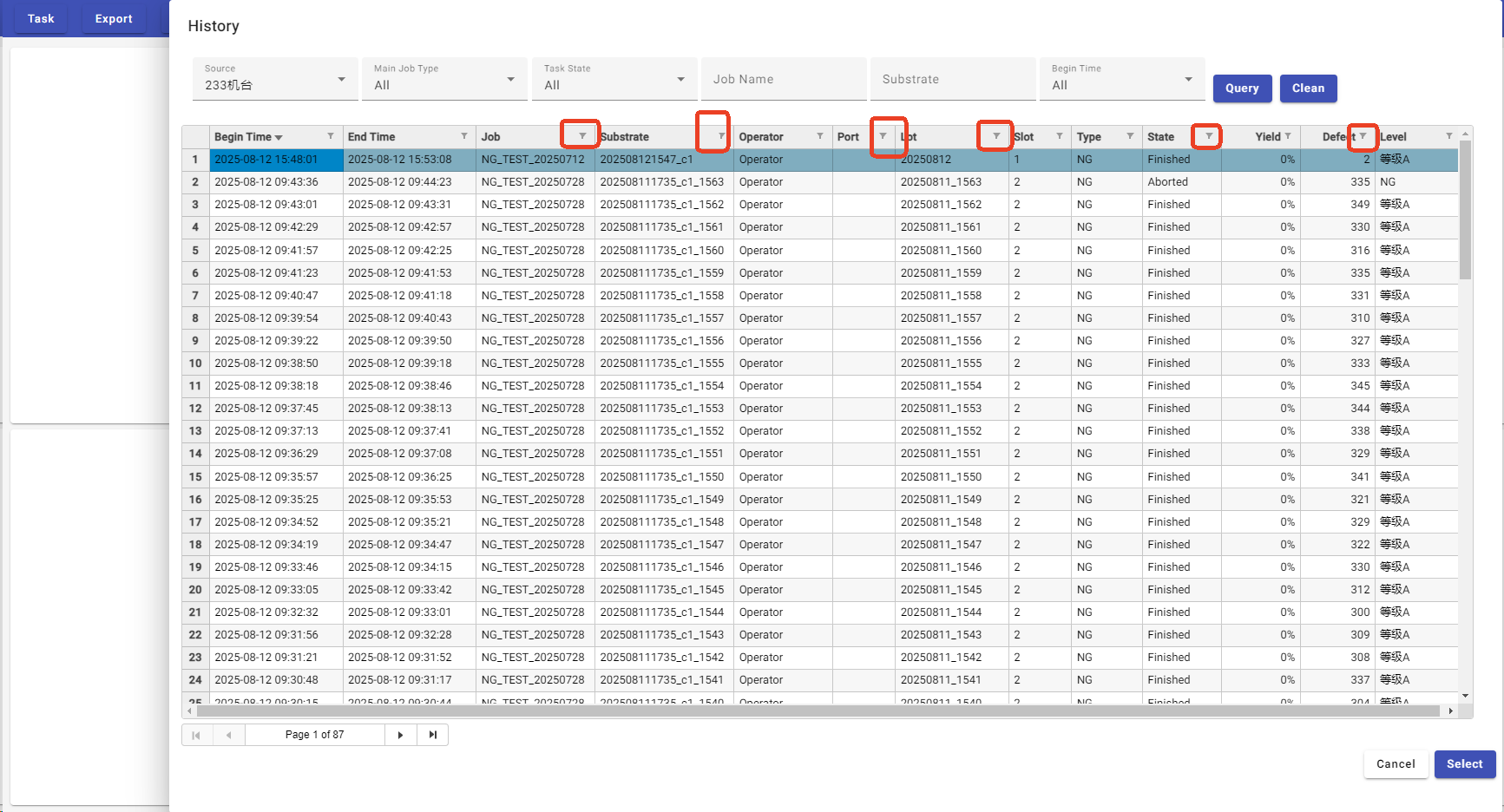Open the End Time column filter icon
This screenshot has width=1504, height=812.
[464, 136]
